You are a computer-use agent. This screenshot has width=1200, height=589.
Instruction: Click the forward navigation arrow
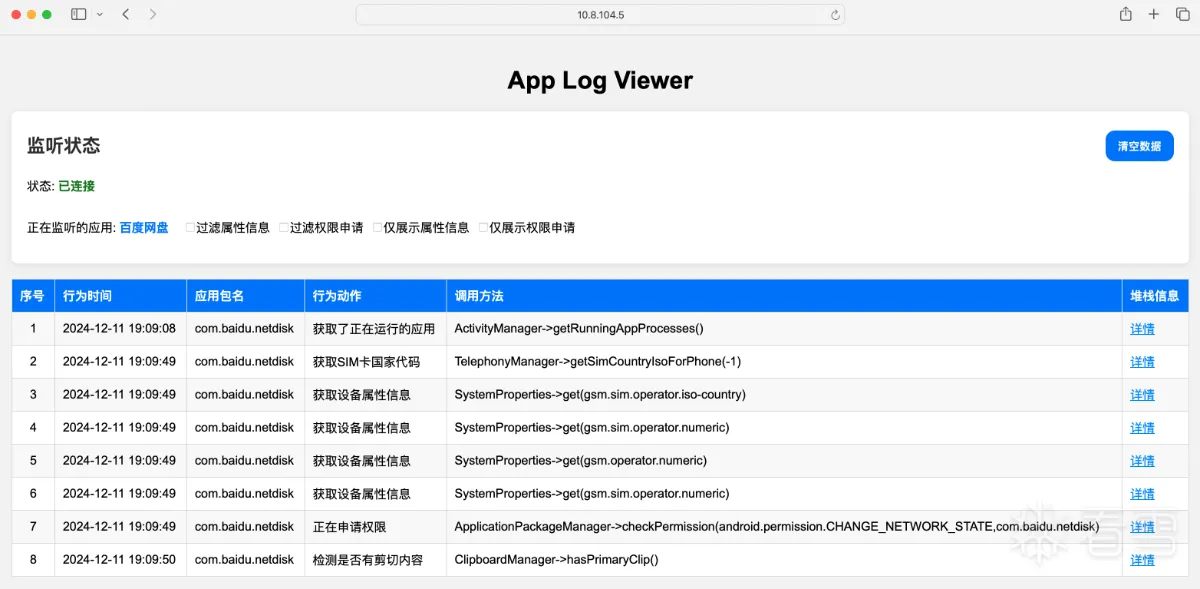(x=152, y=14)
